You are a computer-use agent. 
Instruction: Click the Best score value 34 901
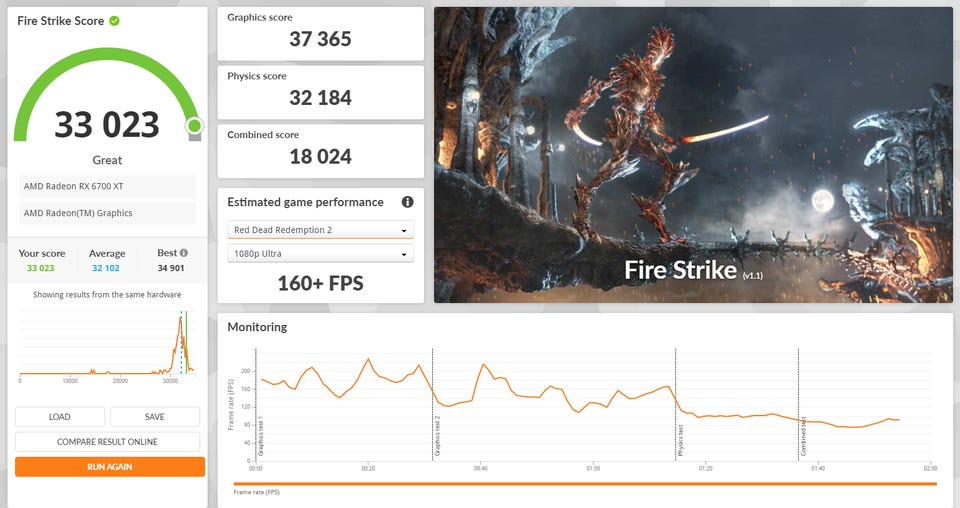pyautogui.click(x=171, y=268)
